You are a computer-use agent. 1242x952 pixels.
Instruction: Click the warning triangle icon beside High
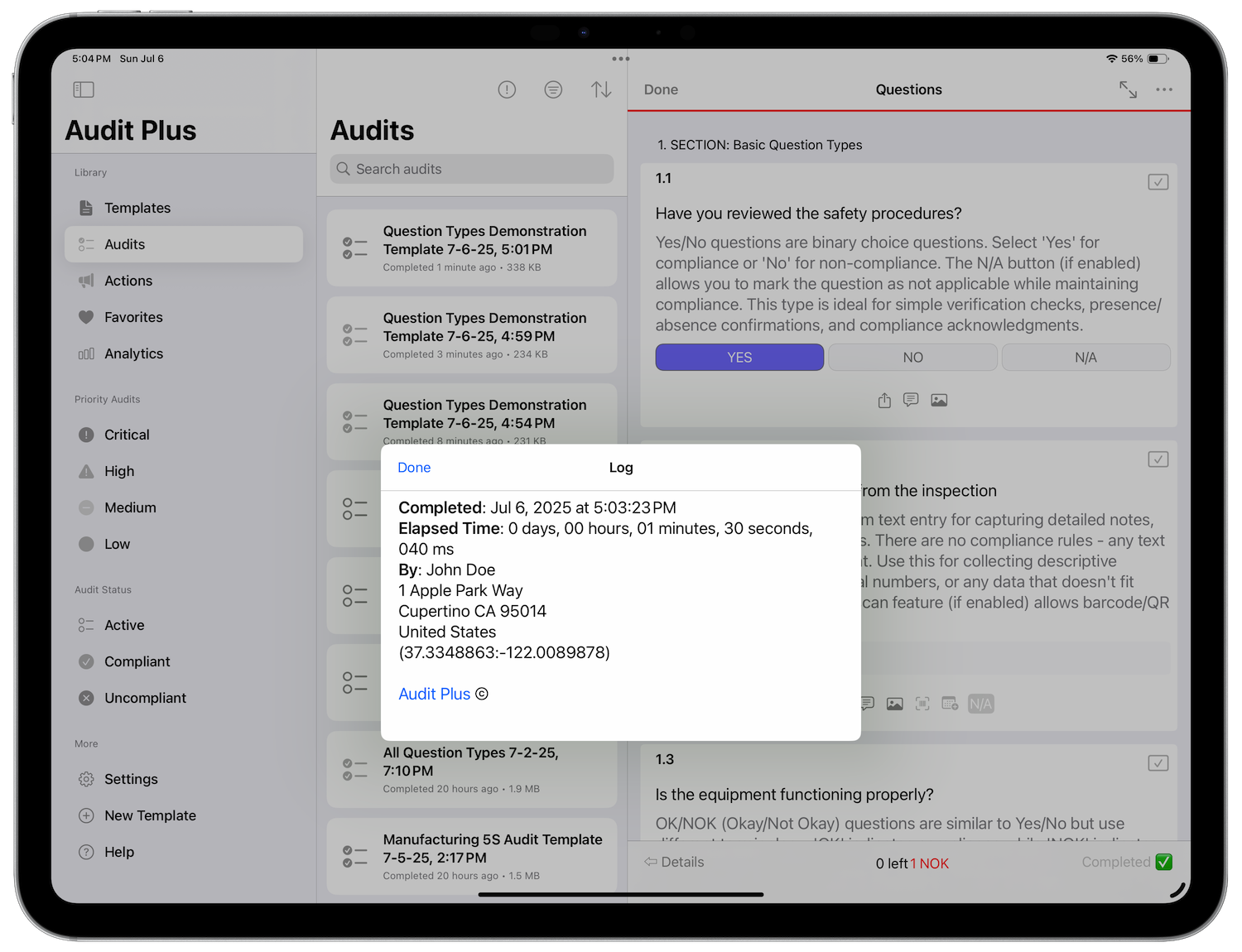[86, 471]
